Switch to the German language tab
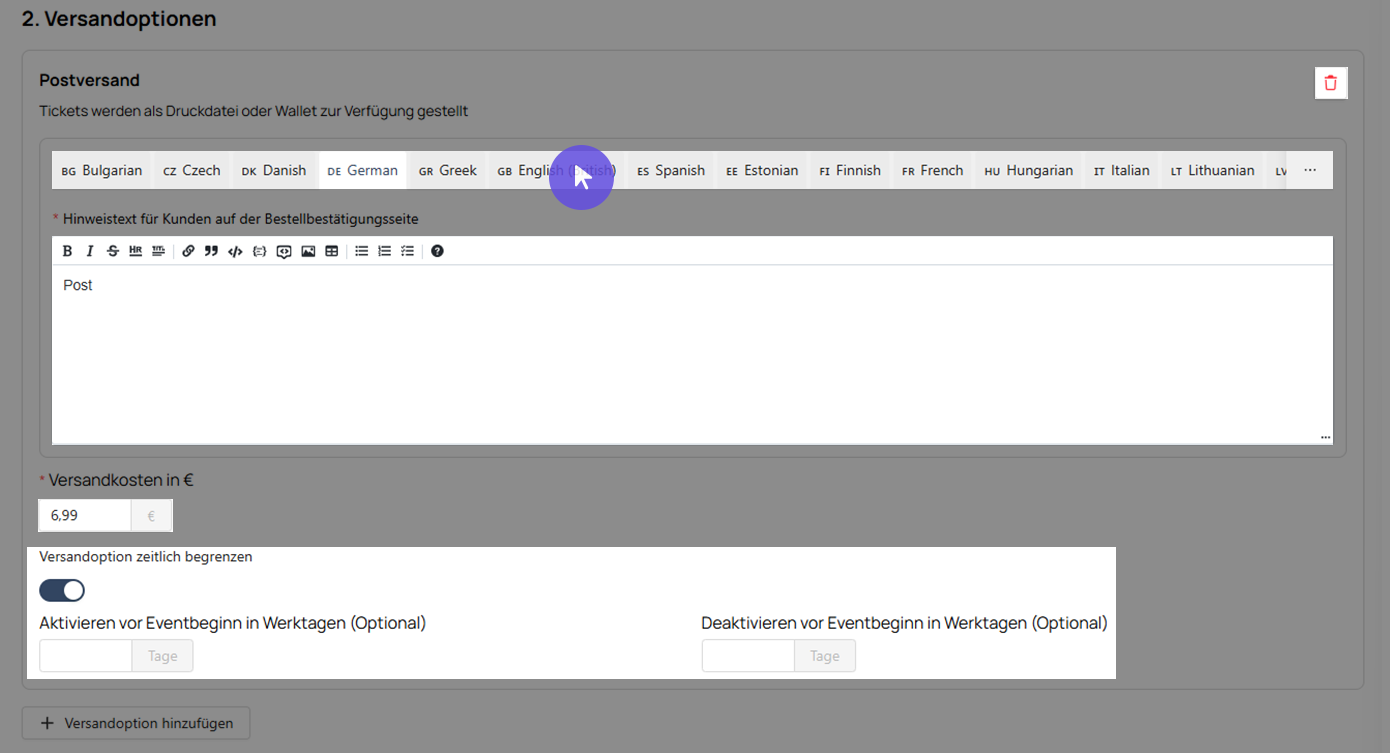1390x753 pixels. click(x=363, y=170)
